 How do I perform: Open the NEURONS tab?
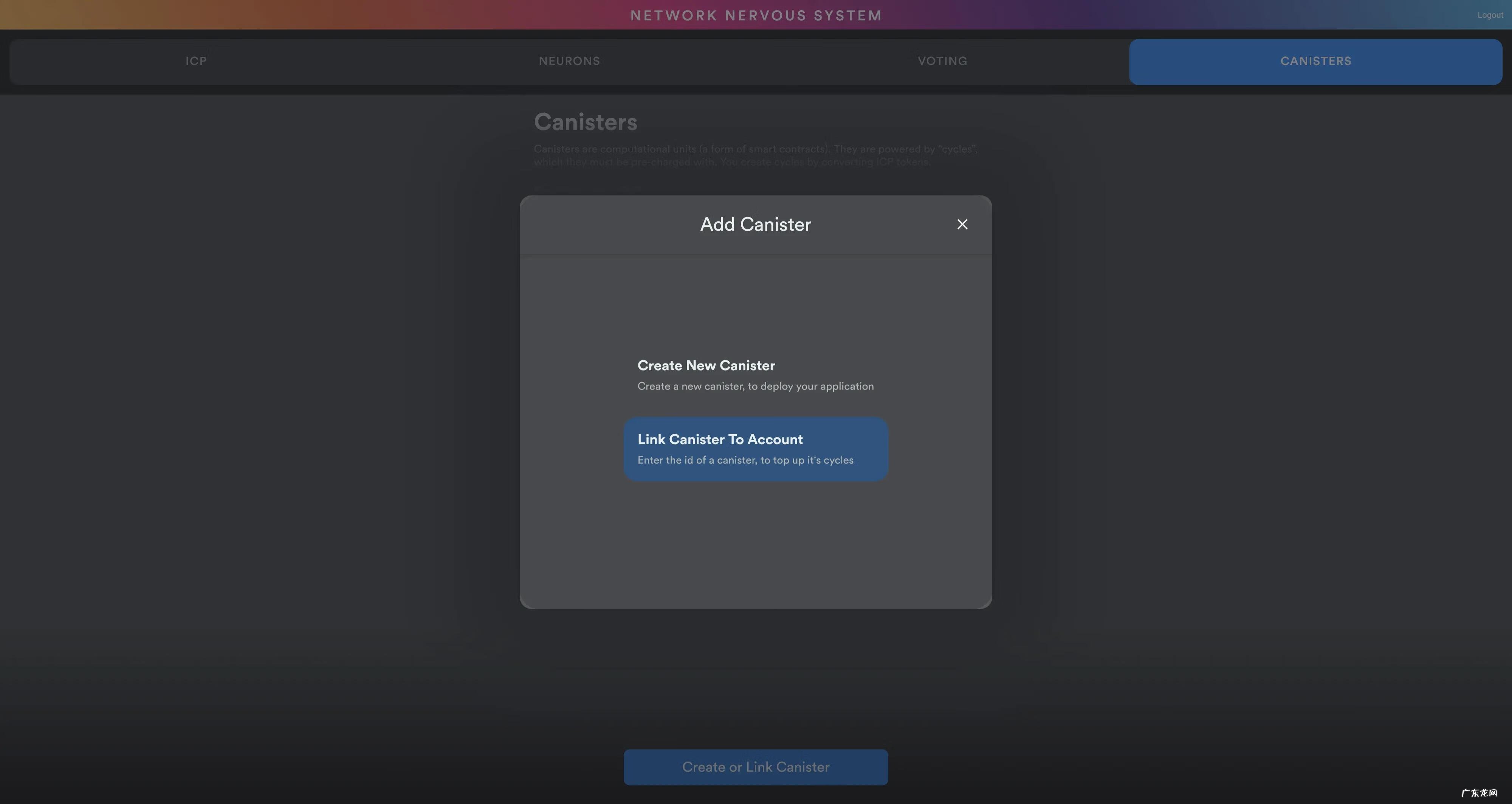(x=569, y=61)
